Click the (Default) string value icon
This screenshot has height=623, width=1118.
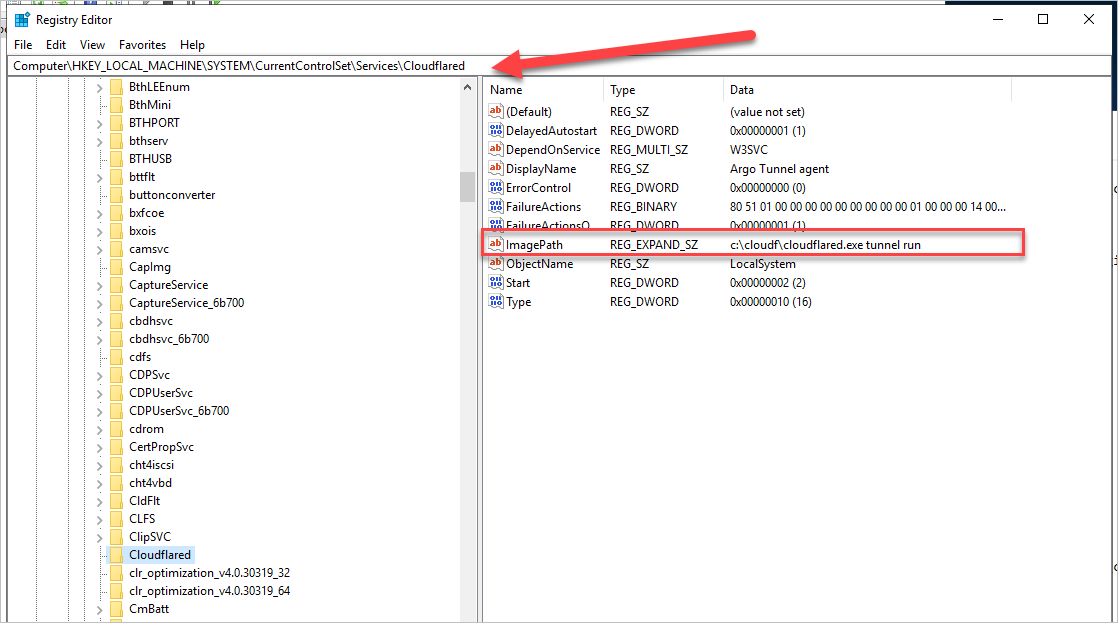(x=496, y=111)
